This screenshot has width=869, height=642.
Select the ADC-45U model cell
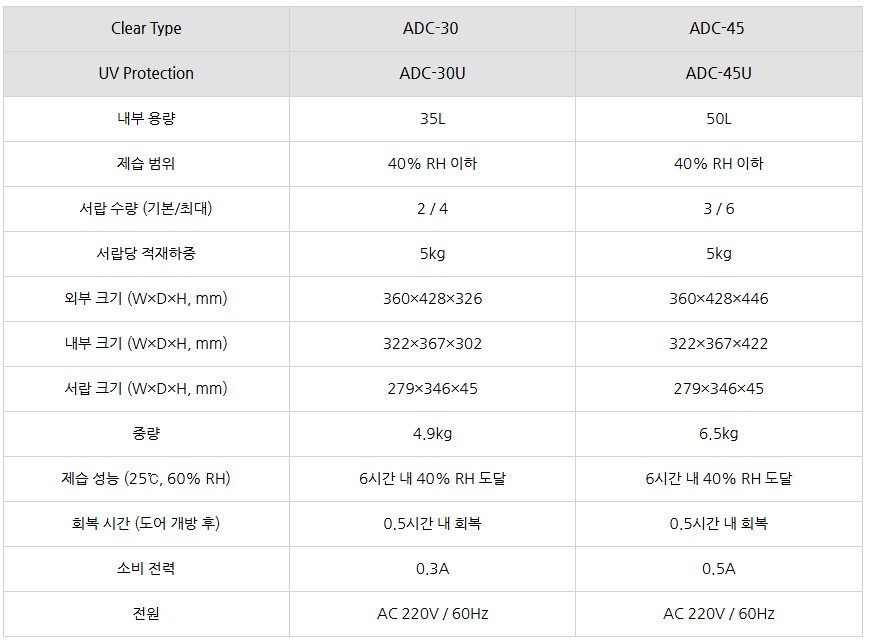pyautogui.click(x=718, y=73)
